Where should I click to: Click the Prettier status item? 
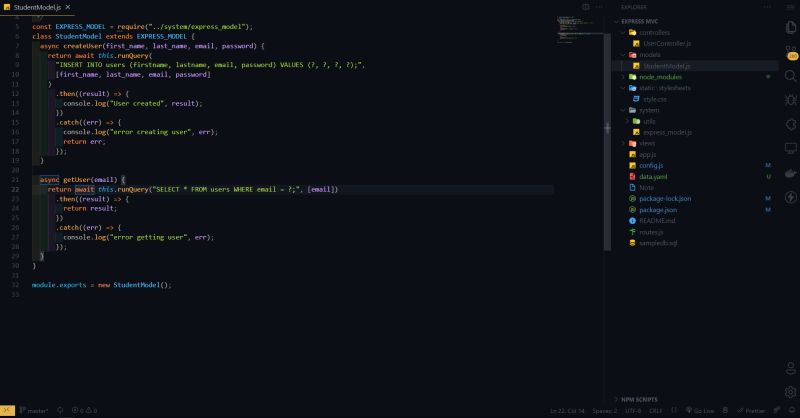pos(751,411)
